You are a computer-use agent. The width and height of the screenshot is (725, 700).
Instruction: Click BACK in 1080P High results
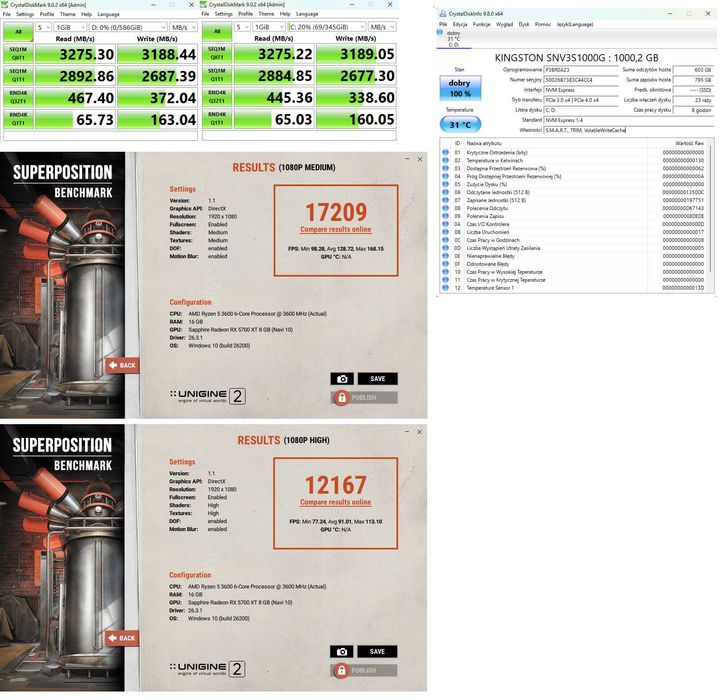pyautogui.click(x=122, y=638)
